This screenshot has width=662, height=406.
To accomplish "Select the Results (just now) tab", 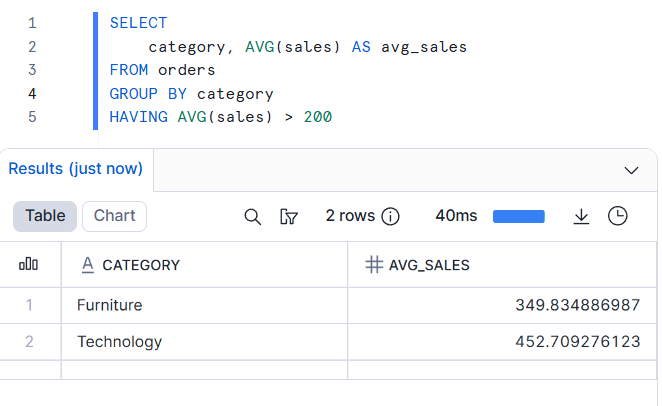I will point(76,169).
